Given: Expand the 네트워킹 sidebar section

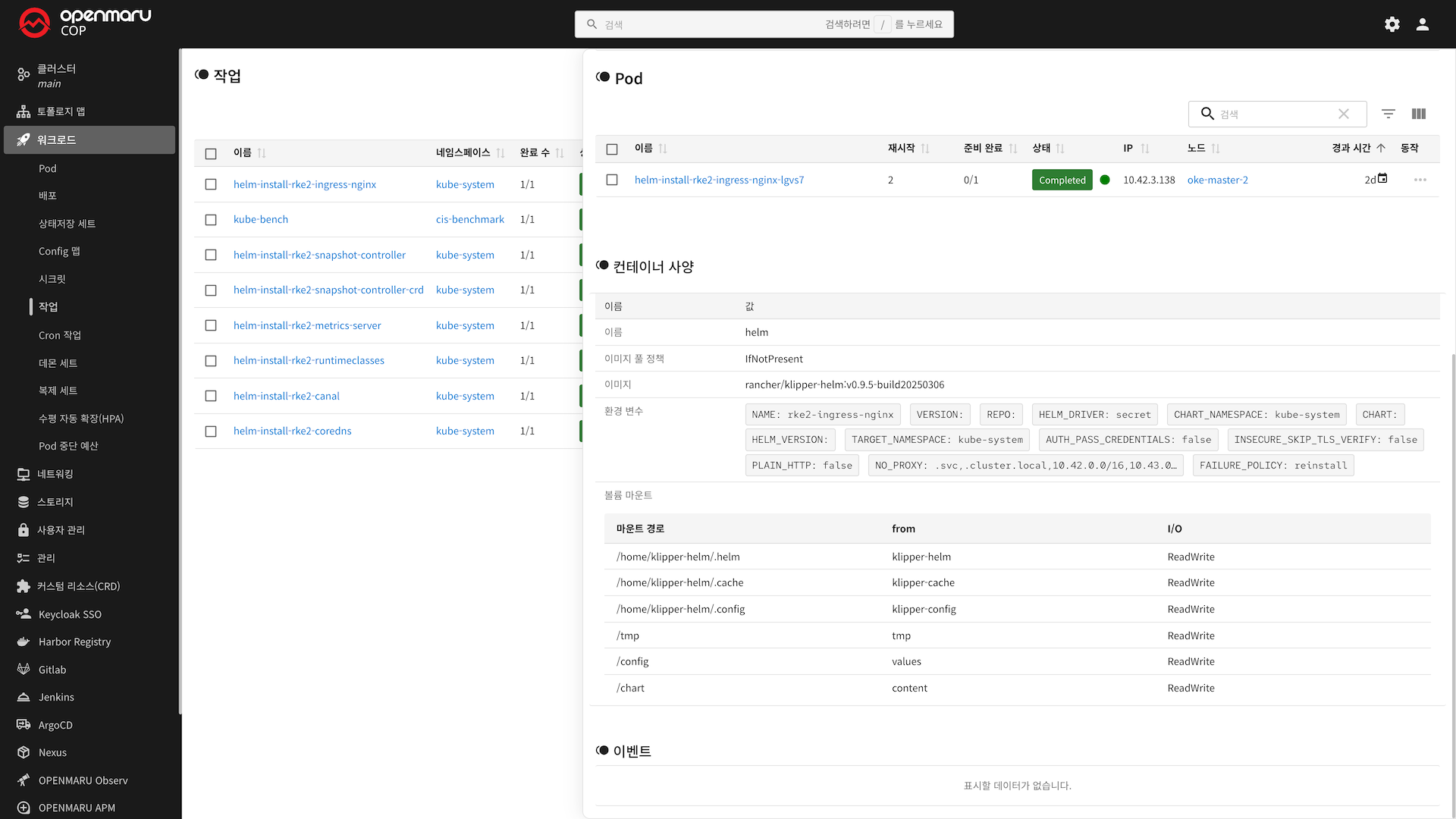Looking at the screenshot, I should pos(55,474).
